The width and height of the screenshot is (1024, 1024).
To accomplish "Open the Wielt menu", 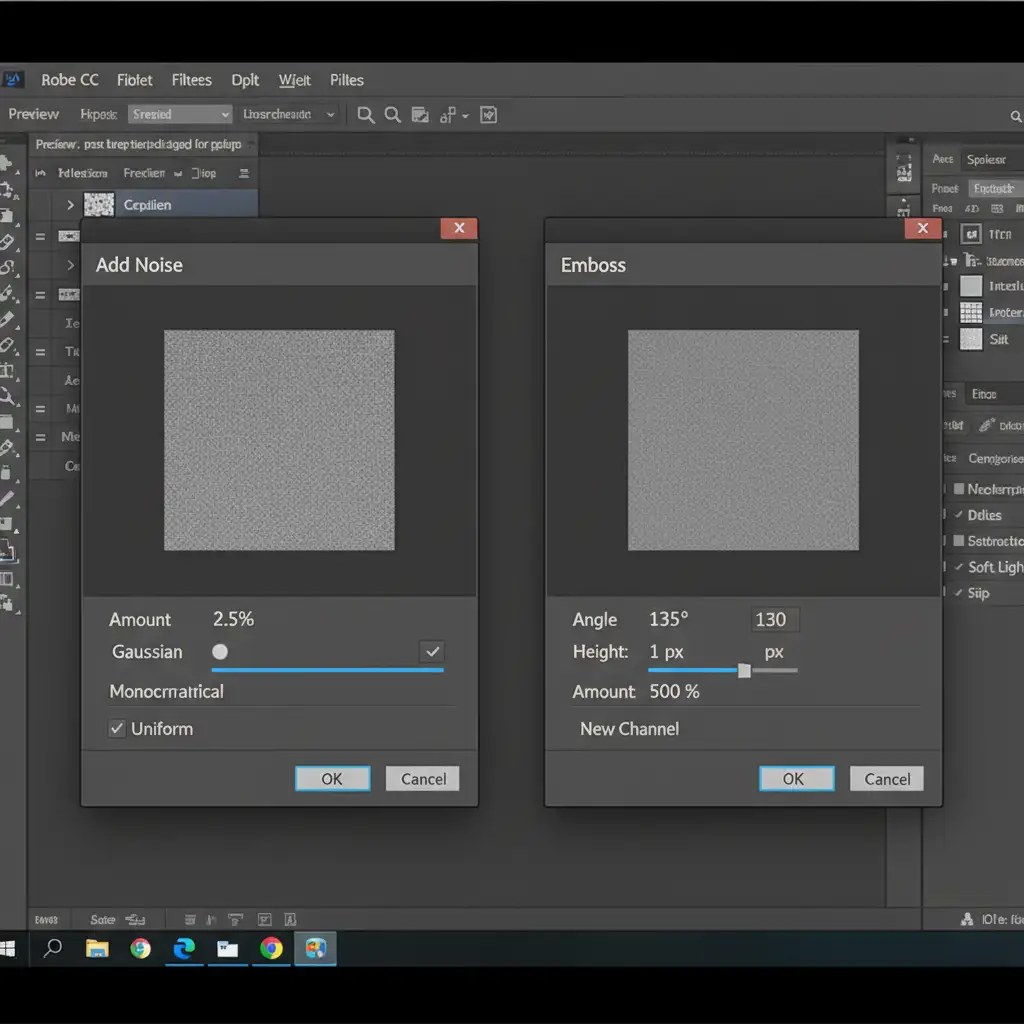I will tap(294, 80).
